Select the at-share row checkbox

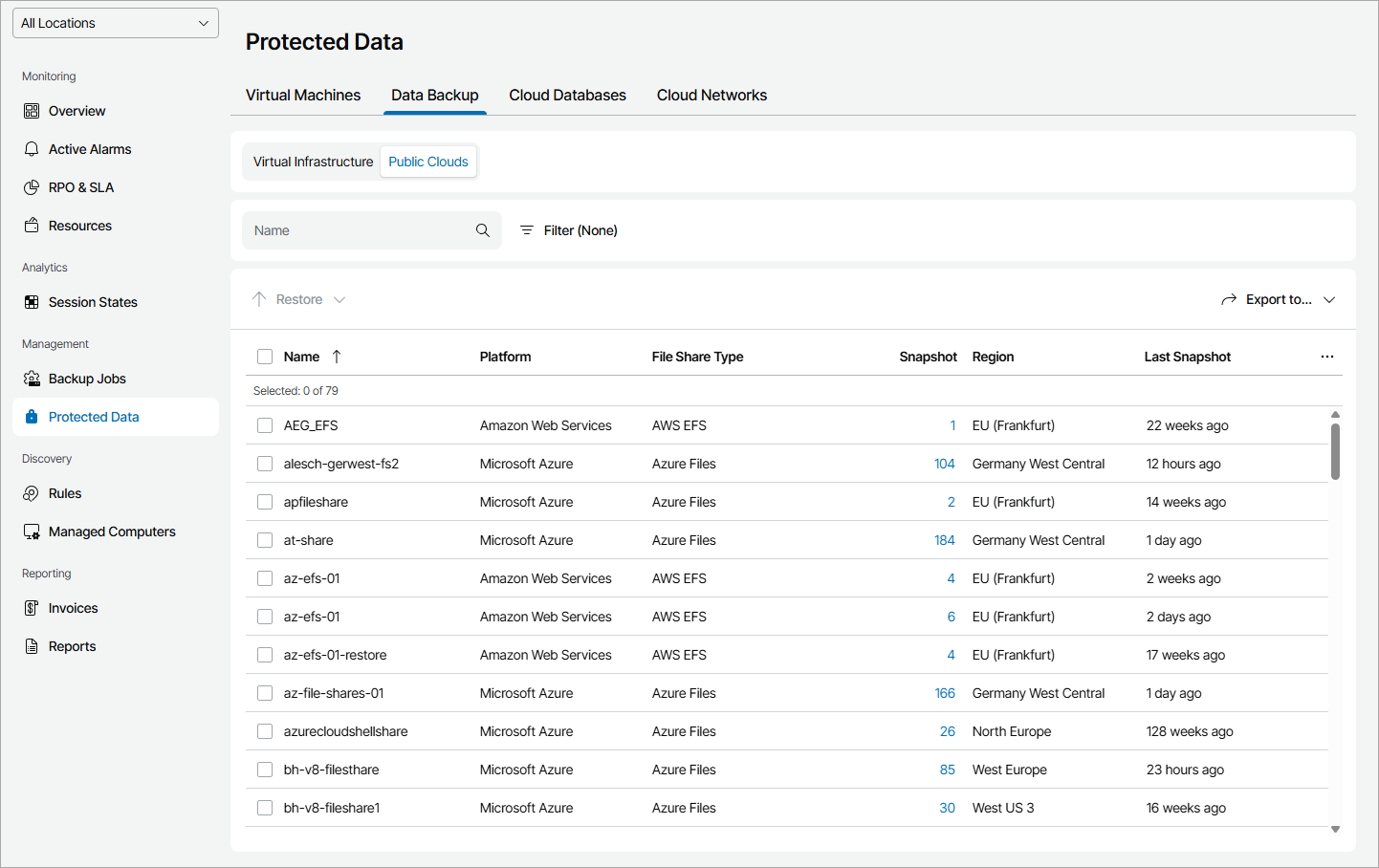tap(265, 540)
